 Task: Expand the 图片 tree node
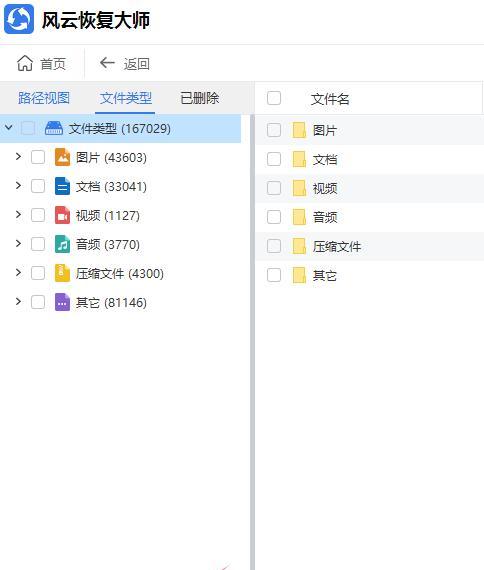point(18,157)
